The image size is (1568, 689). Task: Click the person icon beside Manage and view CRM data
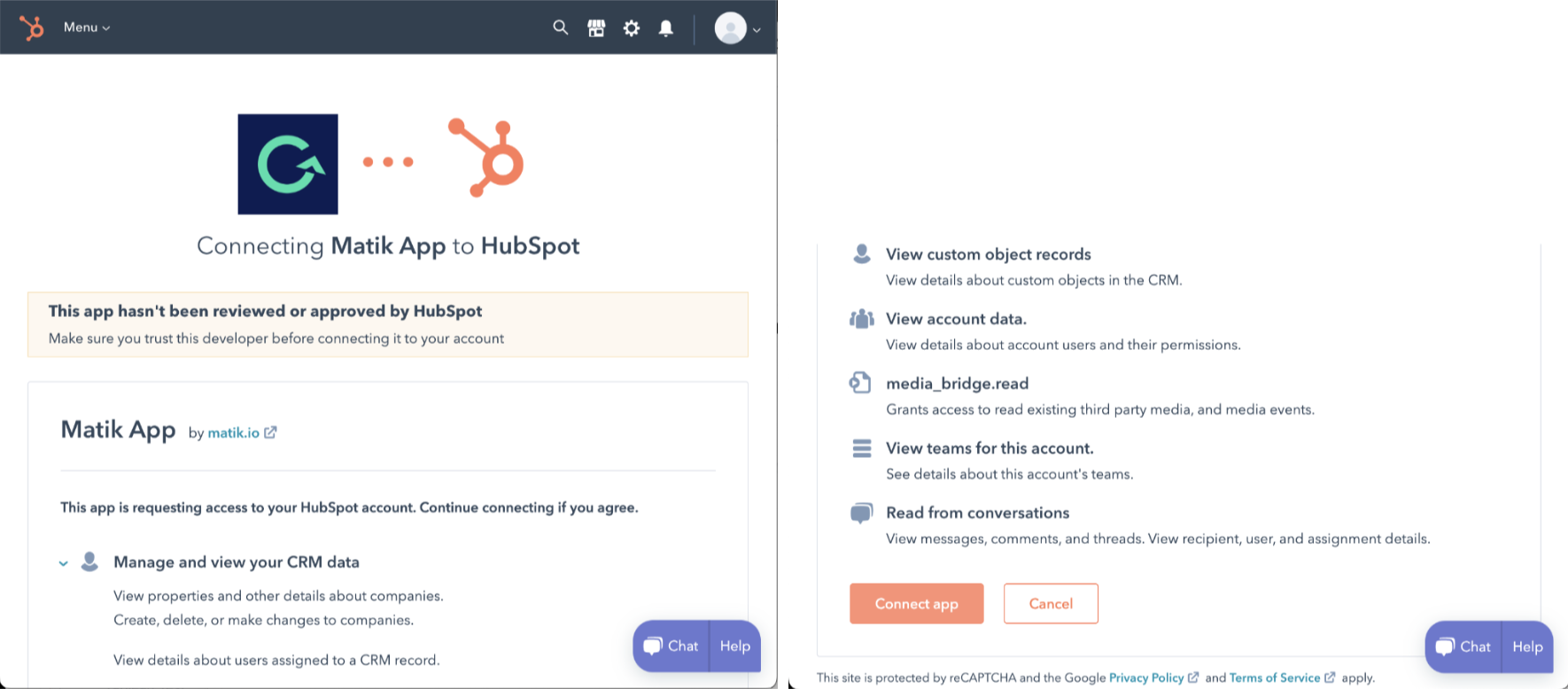(x=89, y=561)
